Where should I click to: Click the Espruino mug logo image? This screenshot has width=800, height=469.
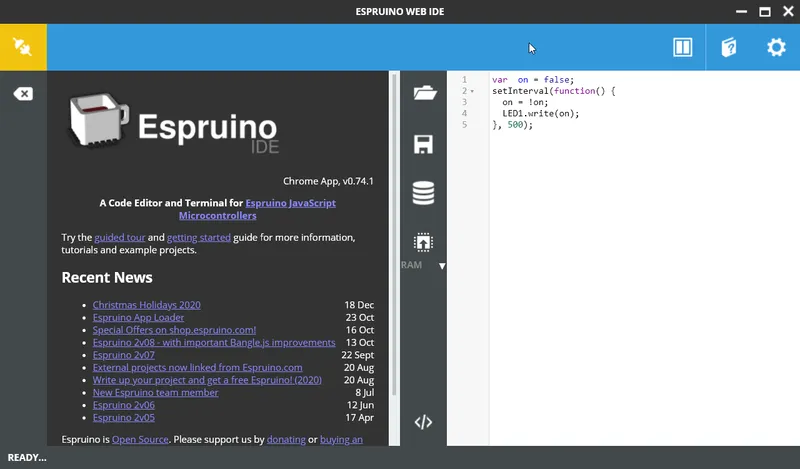click(x=98, y=119)
